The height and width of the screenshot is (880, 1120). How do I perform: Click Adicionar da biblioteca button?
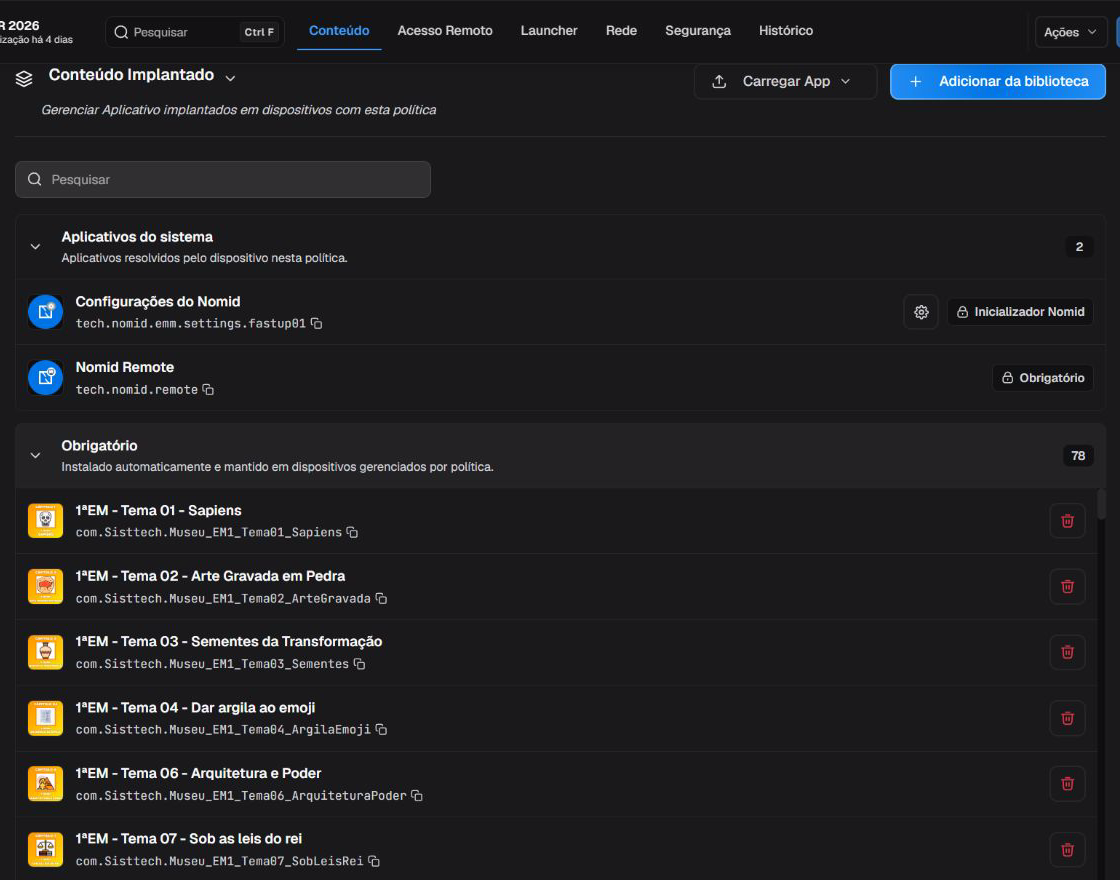[998, 81]
